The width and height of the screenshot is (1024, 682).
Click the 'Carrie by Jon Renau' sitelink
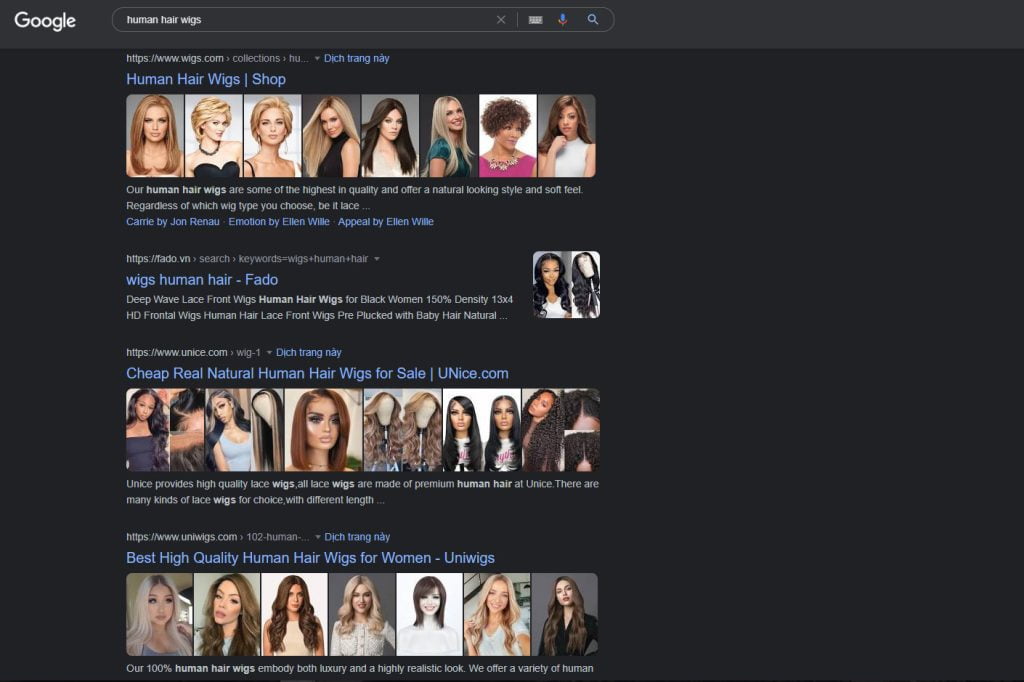click(x=172, y=222)
